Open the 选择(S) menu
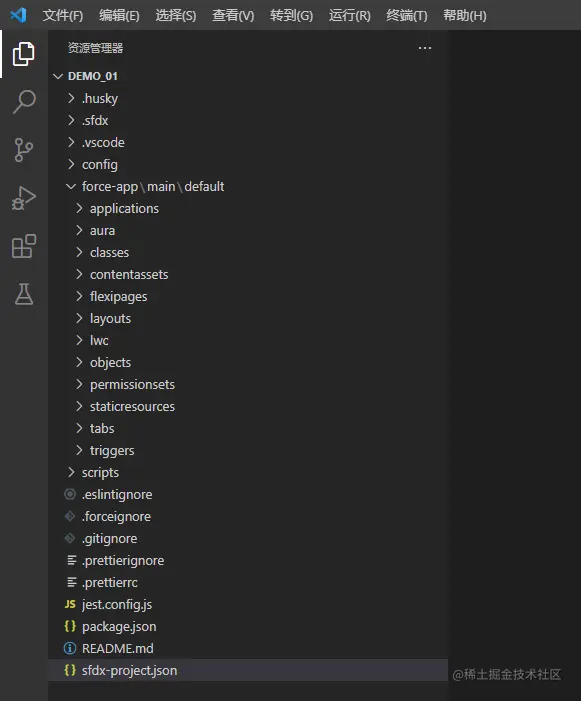The width and height of the screenshot is (581, 701). [176, 16]
